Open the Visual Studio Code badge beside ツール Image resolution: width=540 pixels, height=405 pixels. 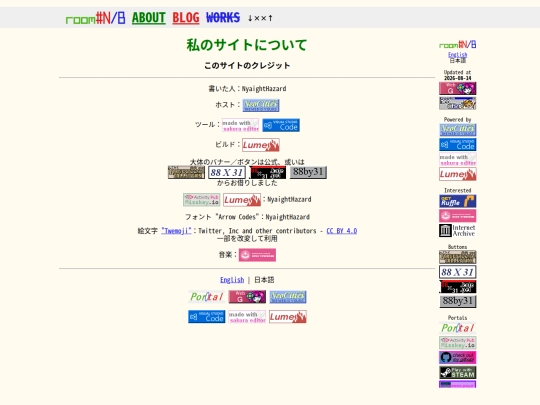click(x=281, y=125)
